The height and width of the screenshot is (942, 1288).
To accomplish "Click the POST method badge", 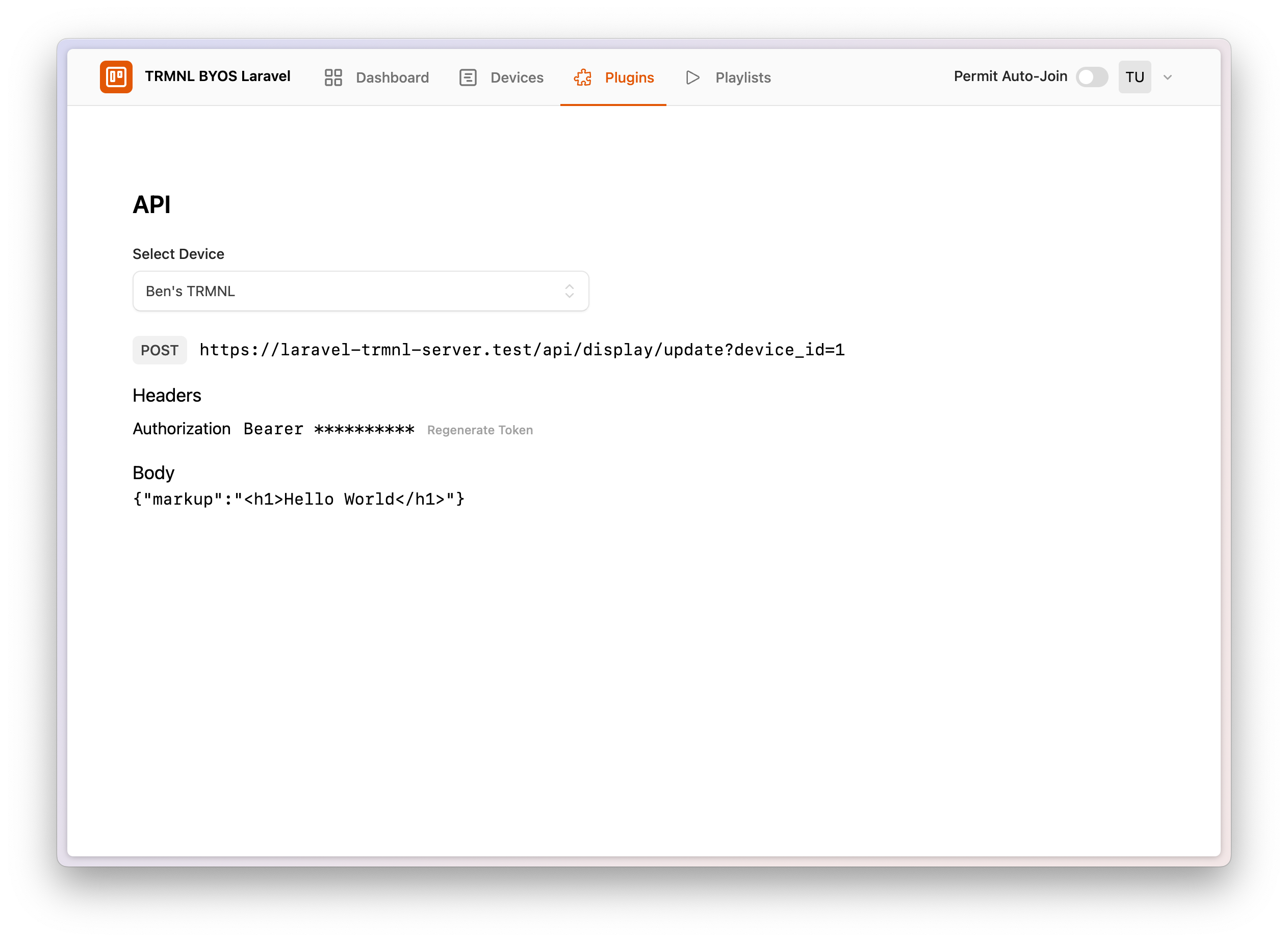I will click(x=159, y=350).
